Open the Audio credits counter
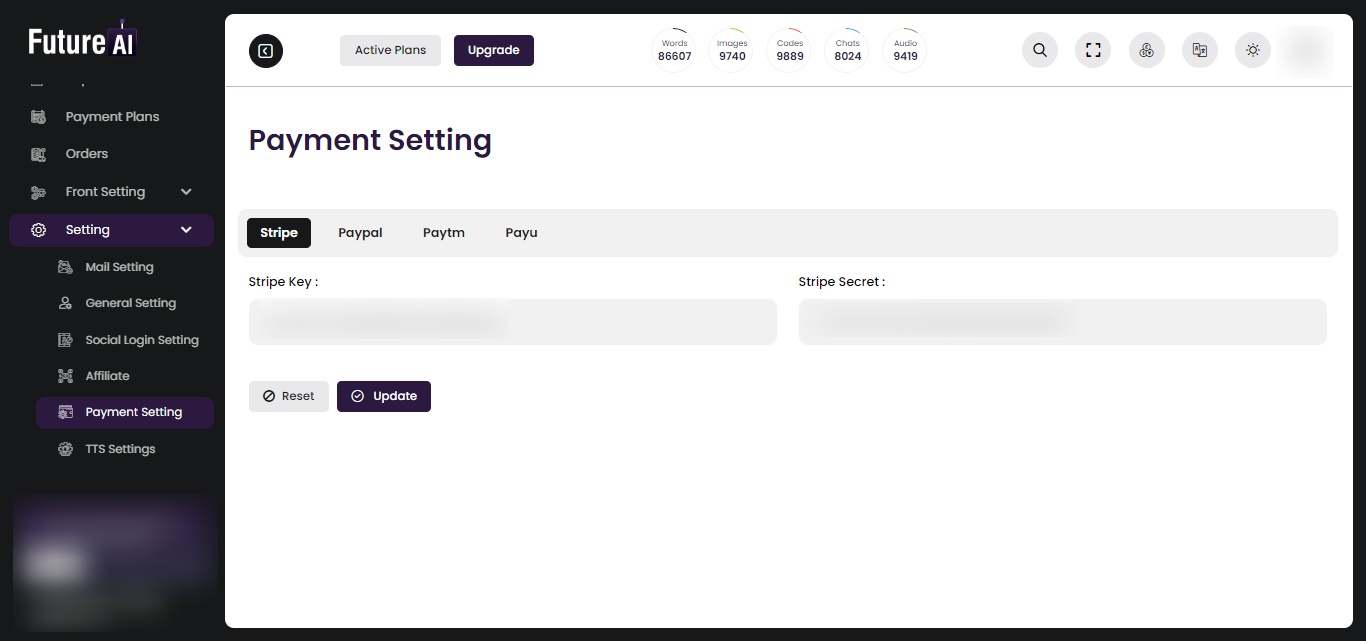The width and height of the screenshot is (1366, 641). click(904, 49)
